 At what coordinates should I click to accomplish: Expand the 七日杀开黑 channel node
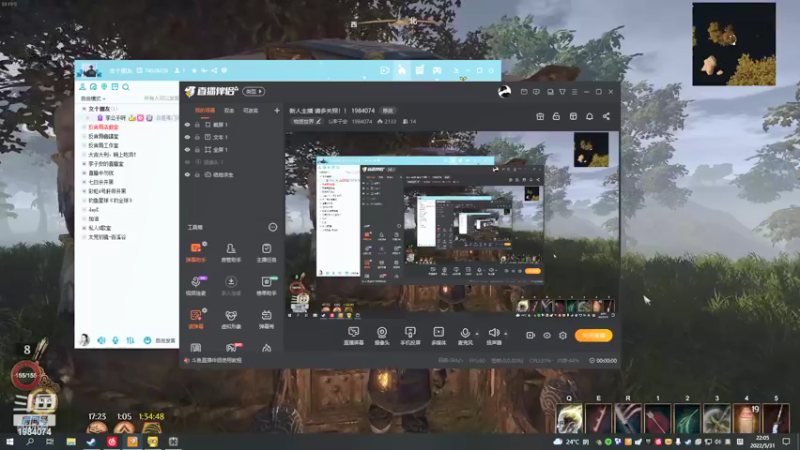84,182
